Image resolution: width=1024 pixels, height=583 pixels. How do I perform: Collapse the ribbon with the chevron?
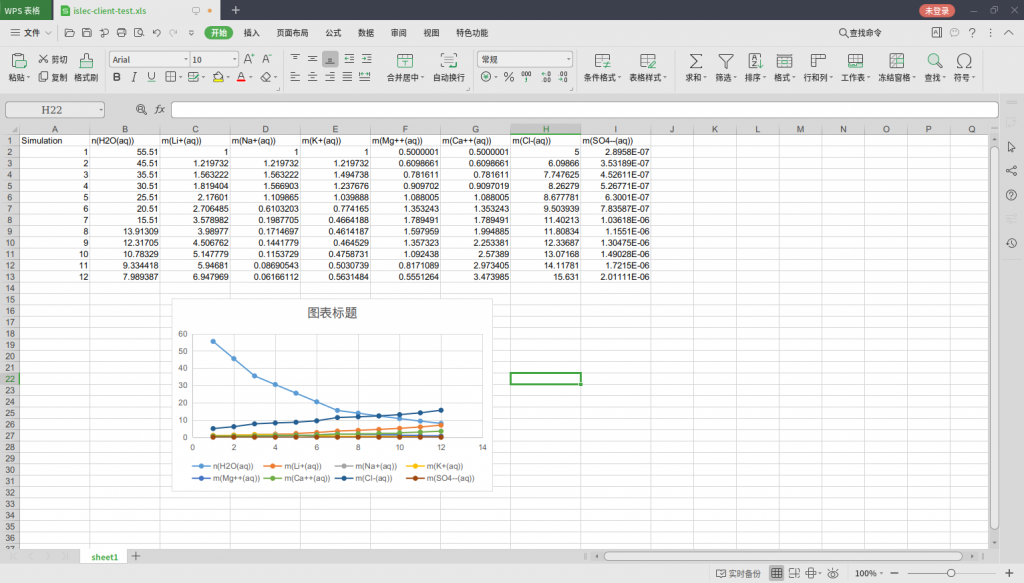(1009, 33)
